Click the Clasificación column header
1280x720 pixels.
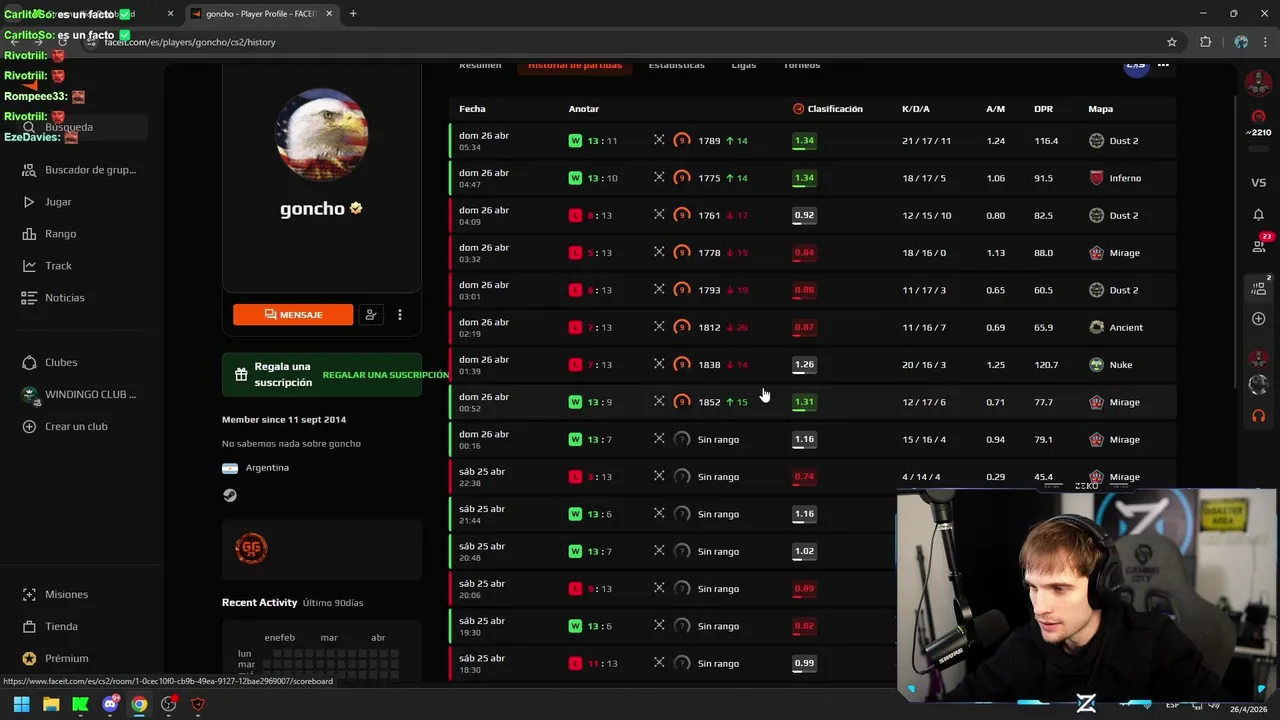tap(827, 109)
